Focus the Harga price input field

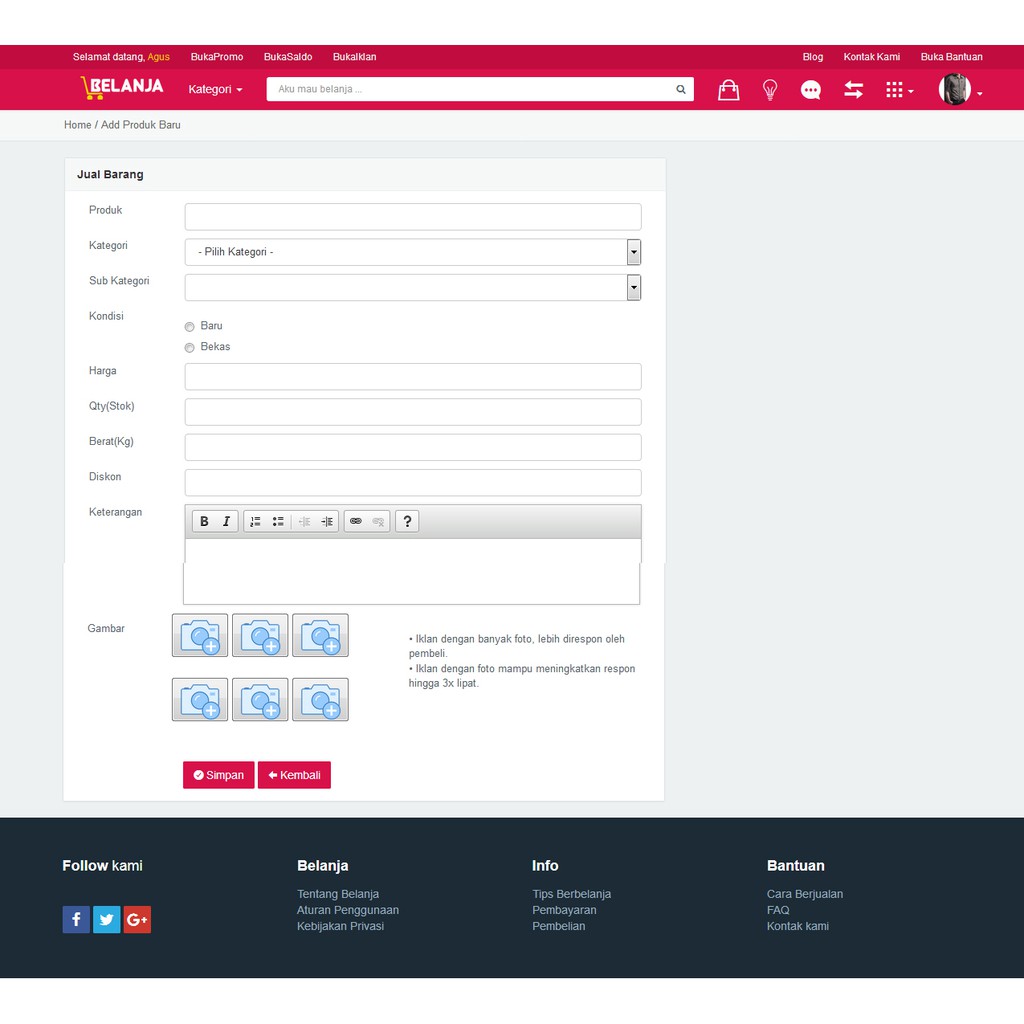pos(413,377)
